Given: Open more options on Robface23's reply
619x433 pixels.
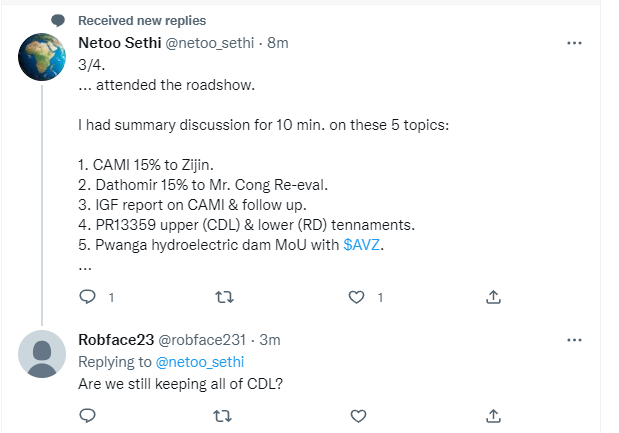Looking at the screenshot, I should [x=575, y=340].
